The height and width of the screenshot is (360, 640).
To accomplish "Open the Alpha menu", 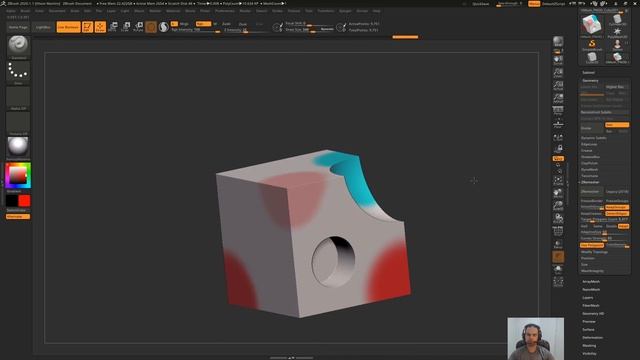I will point(11,11).
